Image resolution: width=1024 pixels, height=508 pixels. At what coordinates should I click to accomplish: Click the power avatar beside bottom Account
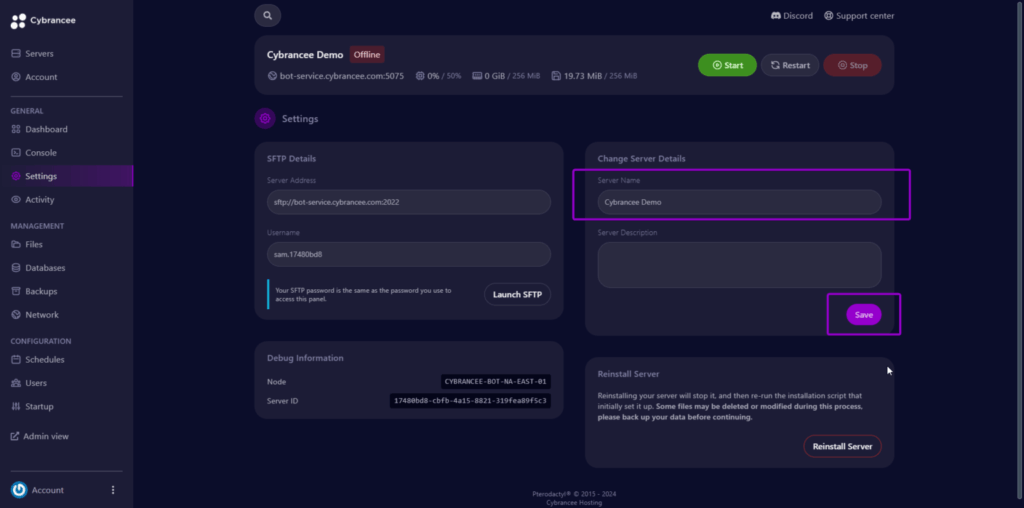click(19, 490)
